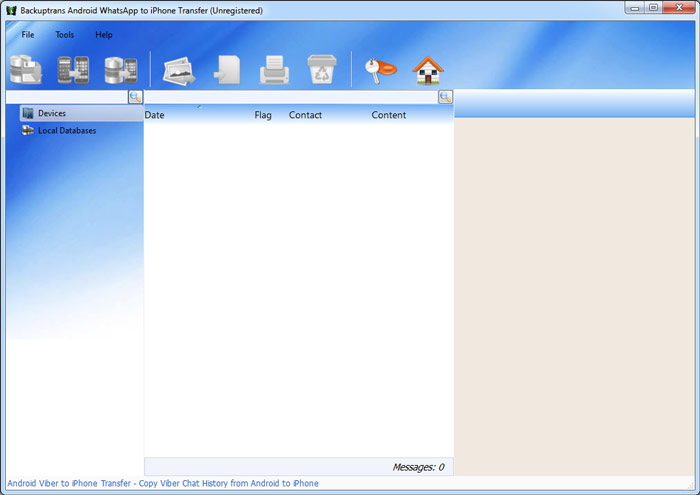Image resolution: width=700 pixels, height=495 pixels.
Task: Click the home page house icon
Action: [428, 70]
